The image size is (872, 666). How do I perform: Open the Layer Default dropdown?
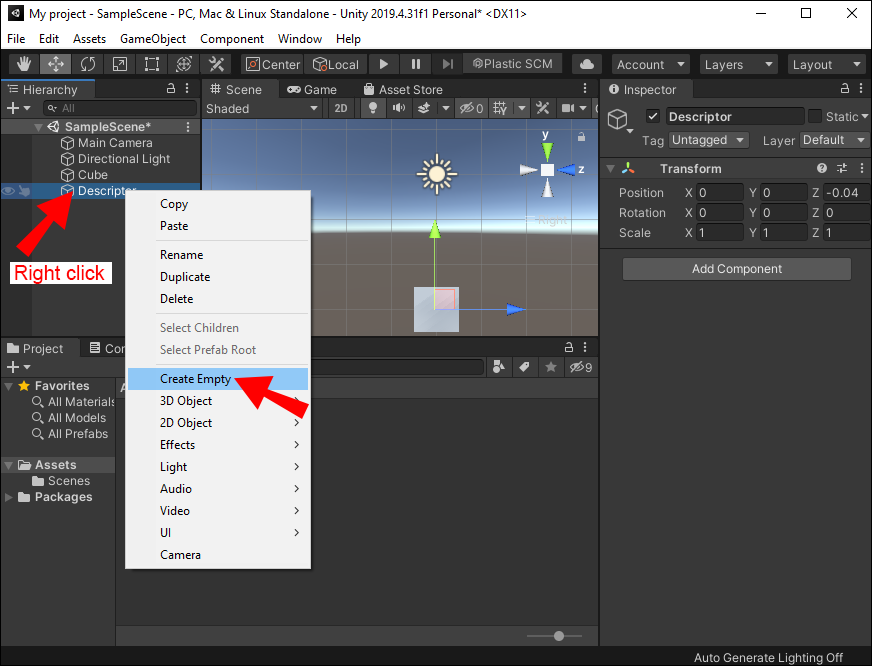834,140
